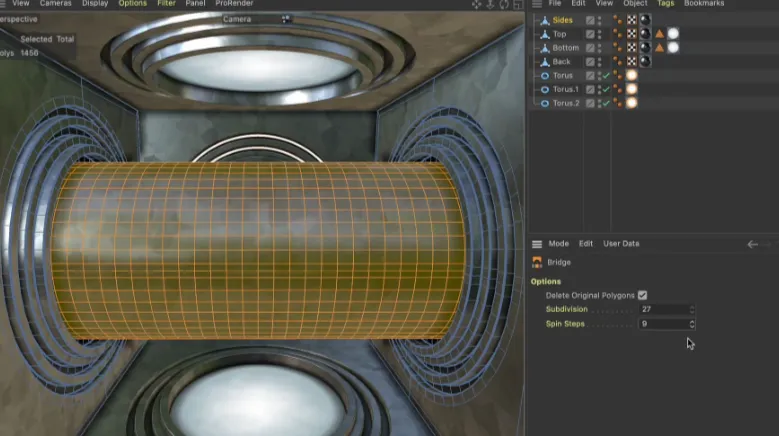Click the Sides polygon object icon

tap(544, 20)
